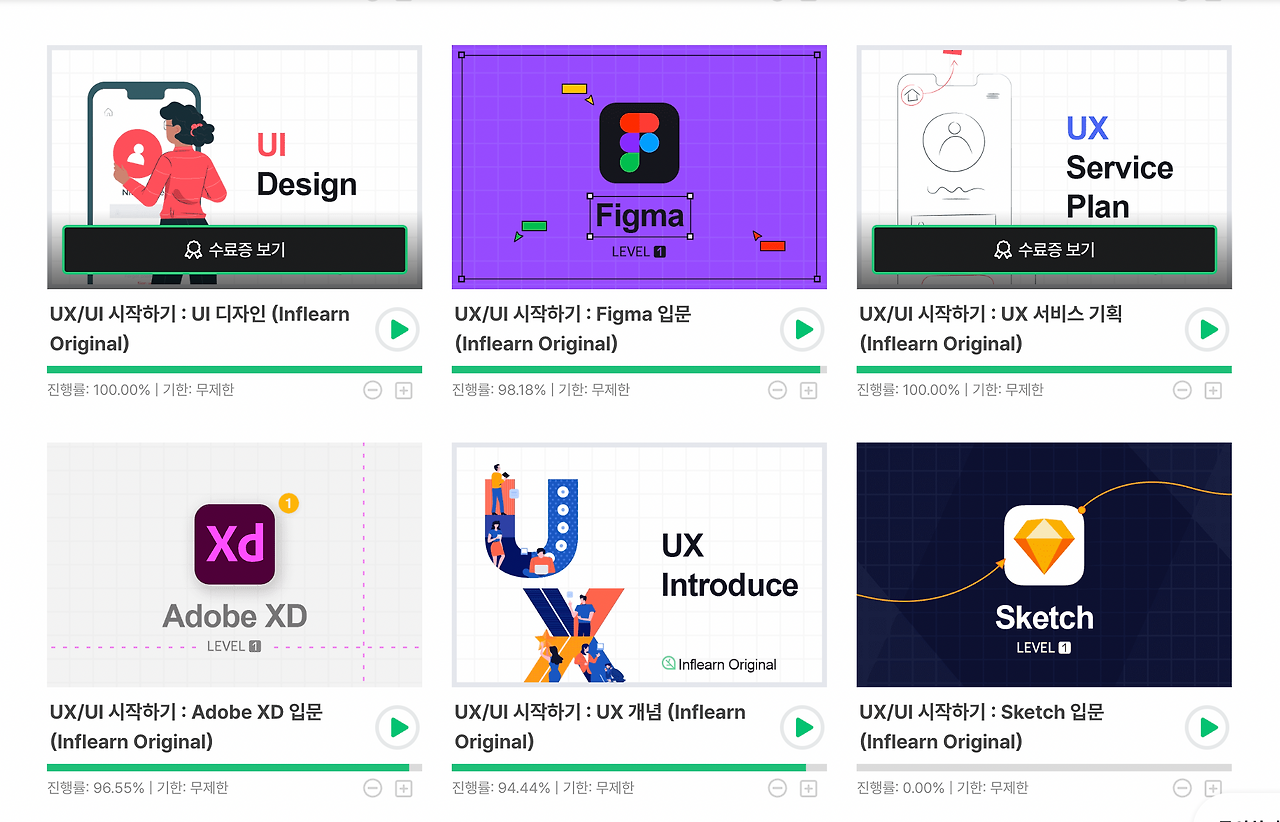Click the empty progress bar of Sketch 입문 course
The image size is (1280, 822).
1044,768
